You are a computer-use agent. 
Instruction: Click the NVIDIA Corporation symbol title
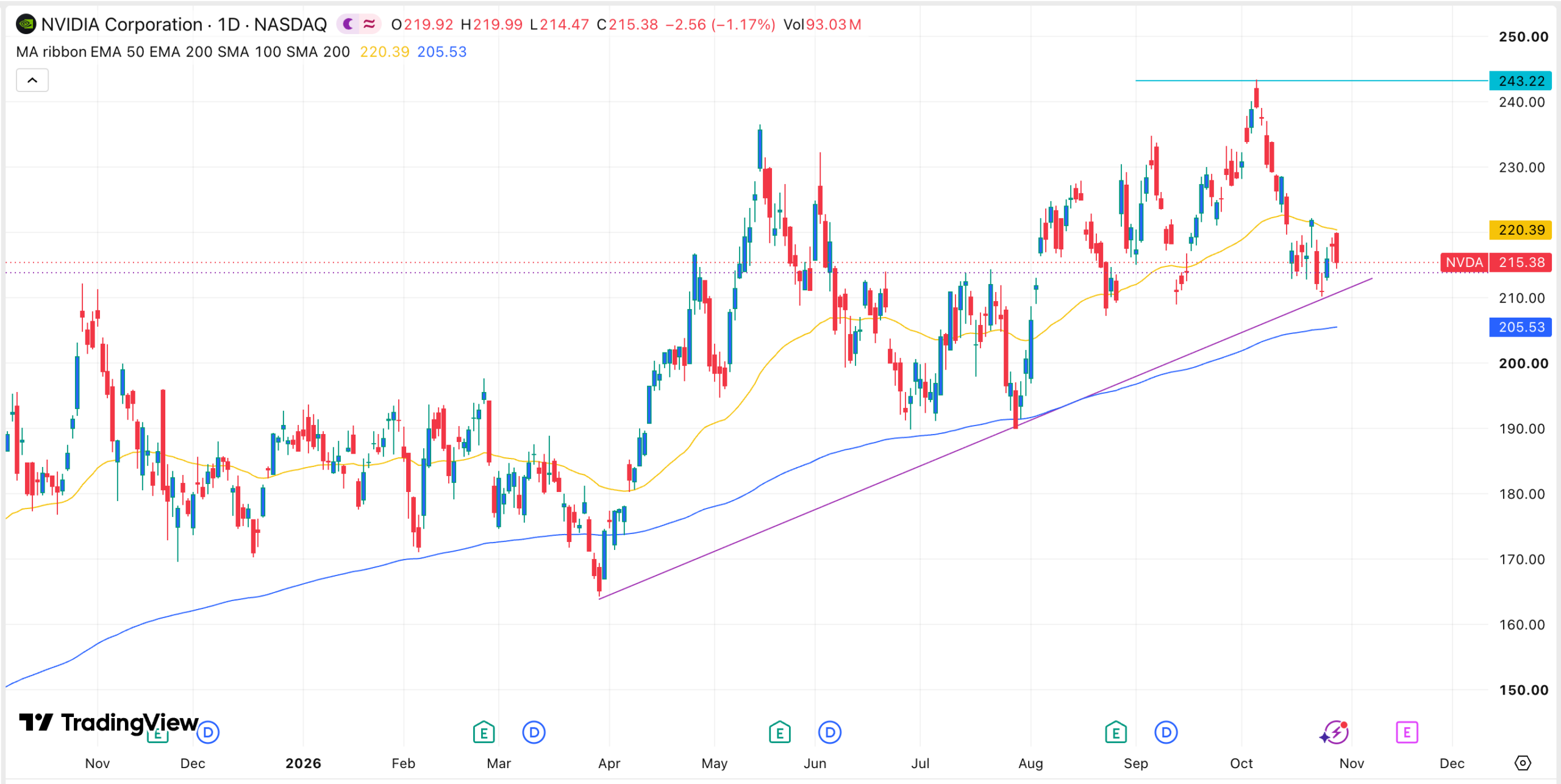(121, 24)
